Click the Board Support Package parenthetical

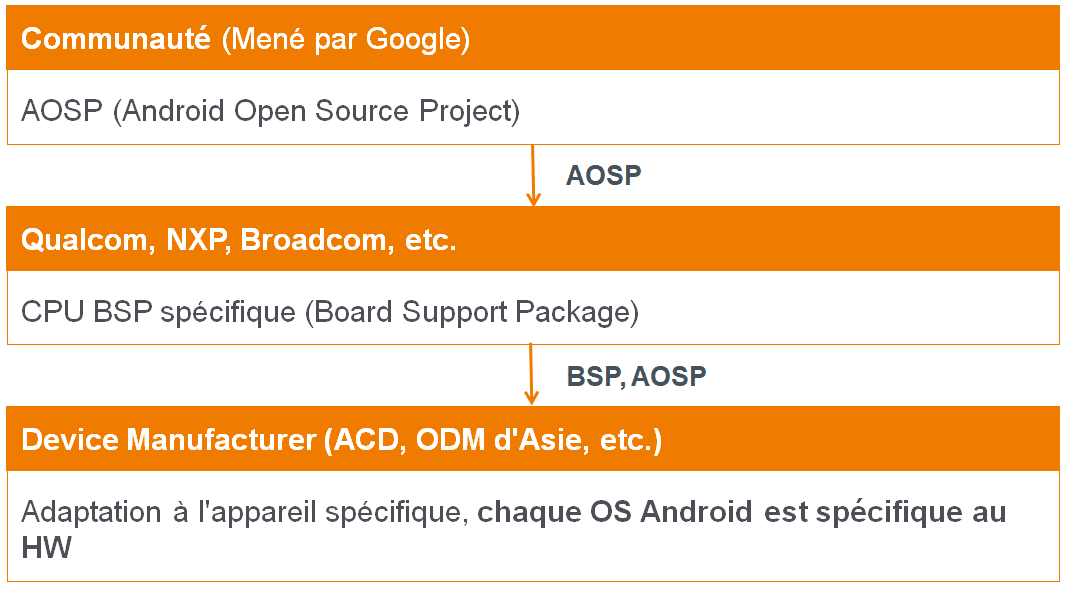pyautogui.click(x=472, y=312)
